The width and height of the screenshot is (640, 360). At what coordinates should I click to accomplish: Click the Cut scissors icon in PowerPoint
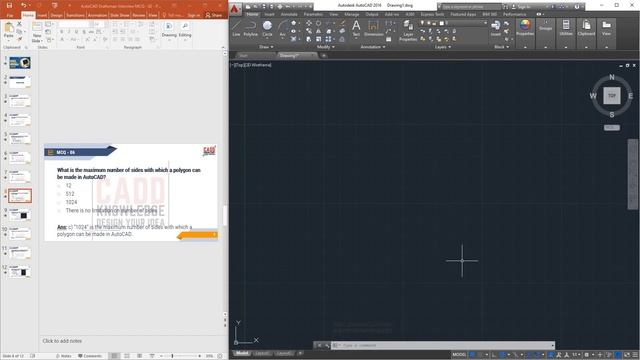pyautogui.click(x=19, y=24)
